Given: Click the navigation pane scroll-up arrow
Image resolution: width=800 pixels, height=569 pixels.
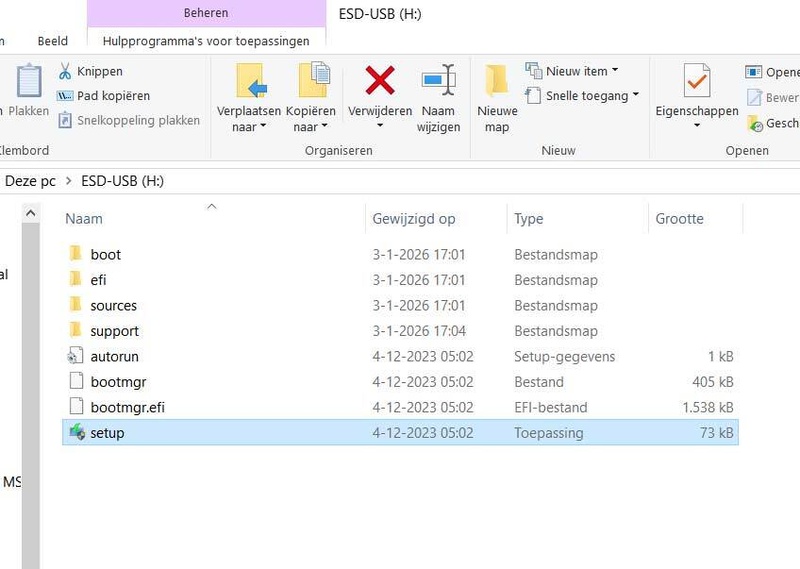Looking at the screenshot, I should point(31,213).
